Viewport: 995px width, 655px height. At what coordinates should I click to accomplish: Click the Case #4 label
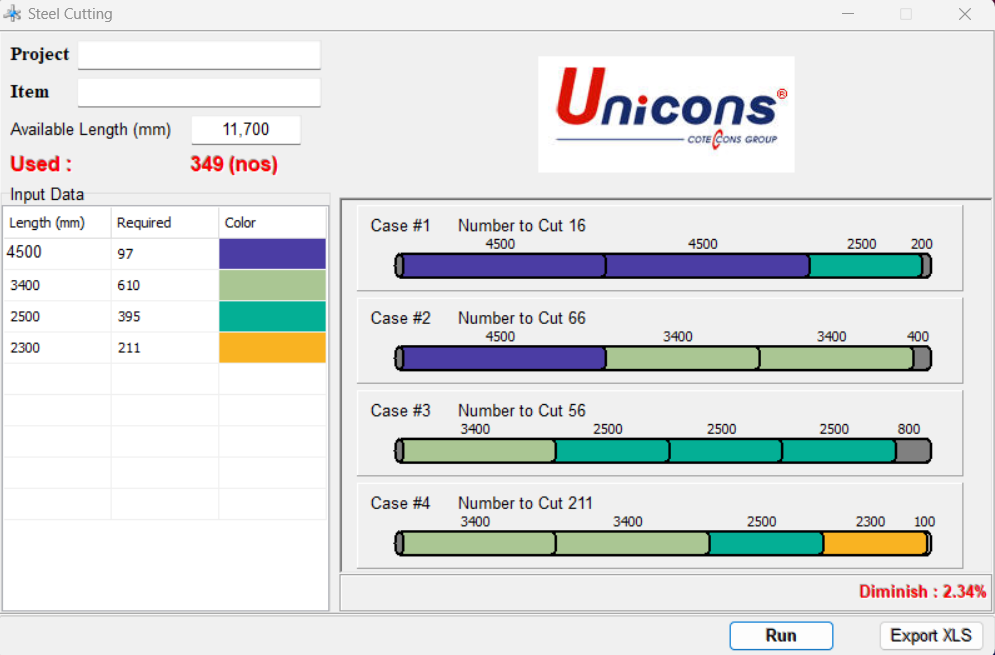(x=400, y=504)
